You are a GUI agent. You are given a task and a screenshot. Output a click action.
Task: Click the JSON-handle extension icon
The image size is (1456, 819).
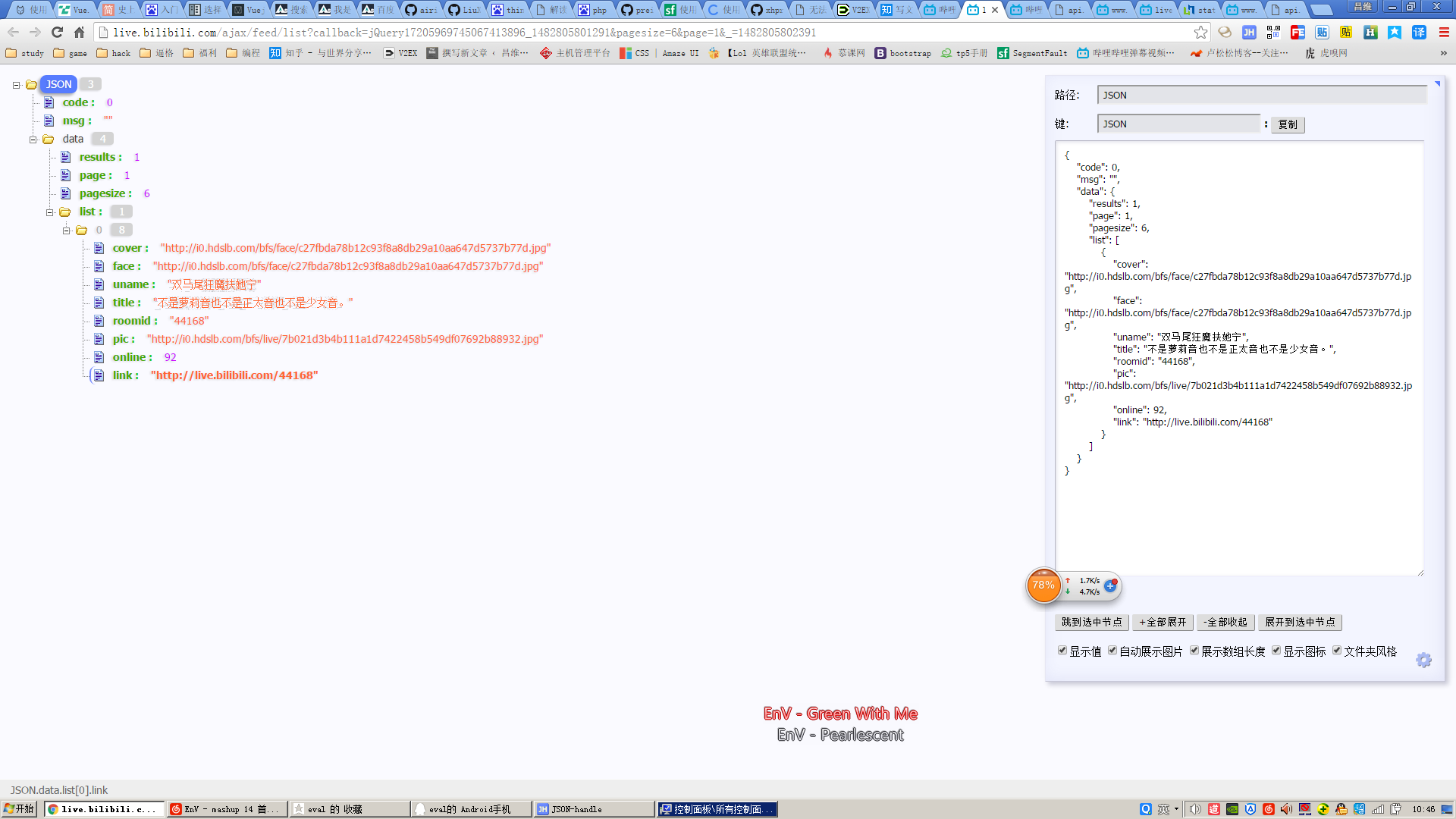coord(1249,33)
